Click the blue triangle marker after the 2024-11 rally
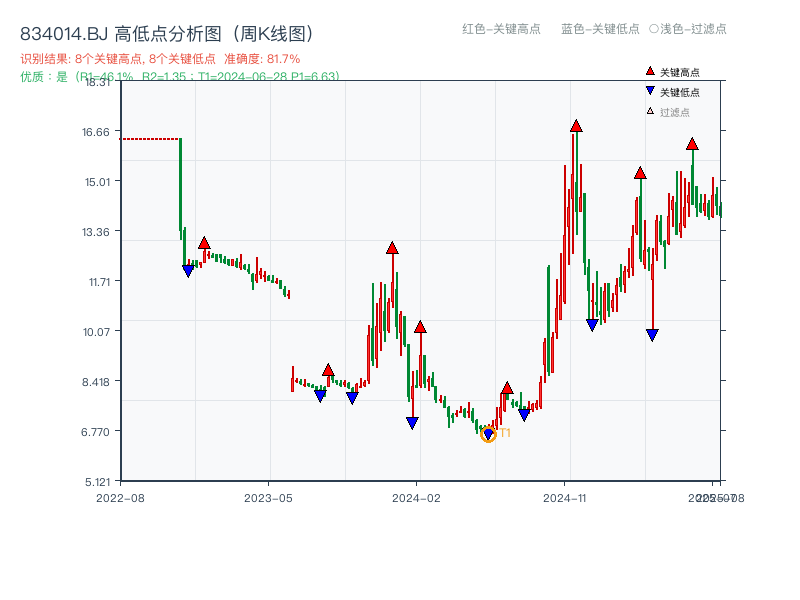 (591, 322)
